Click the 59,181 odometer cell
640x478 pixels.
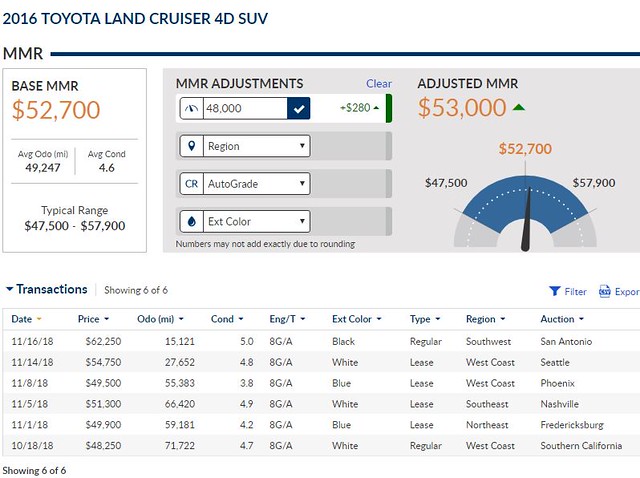(180, 425)
